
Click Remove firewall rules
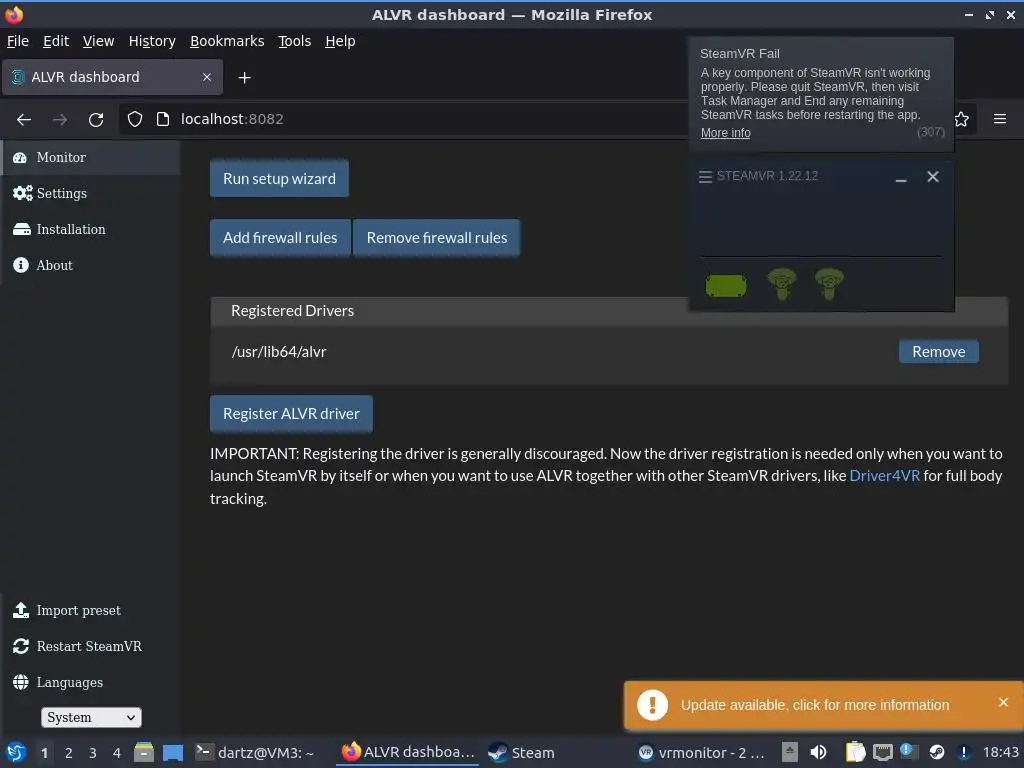tap(436, 238)
